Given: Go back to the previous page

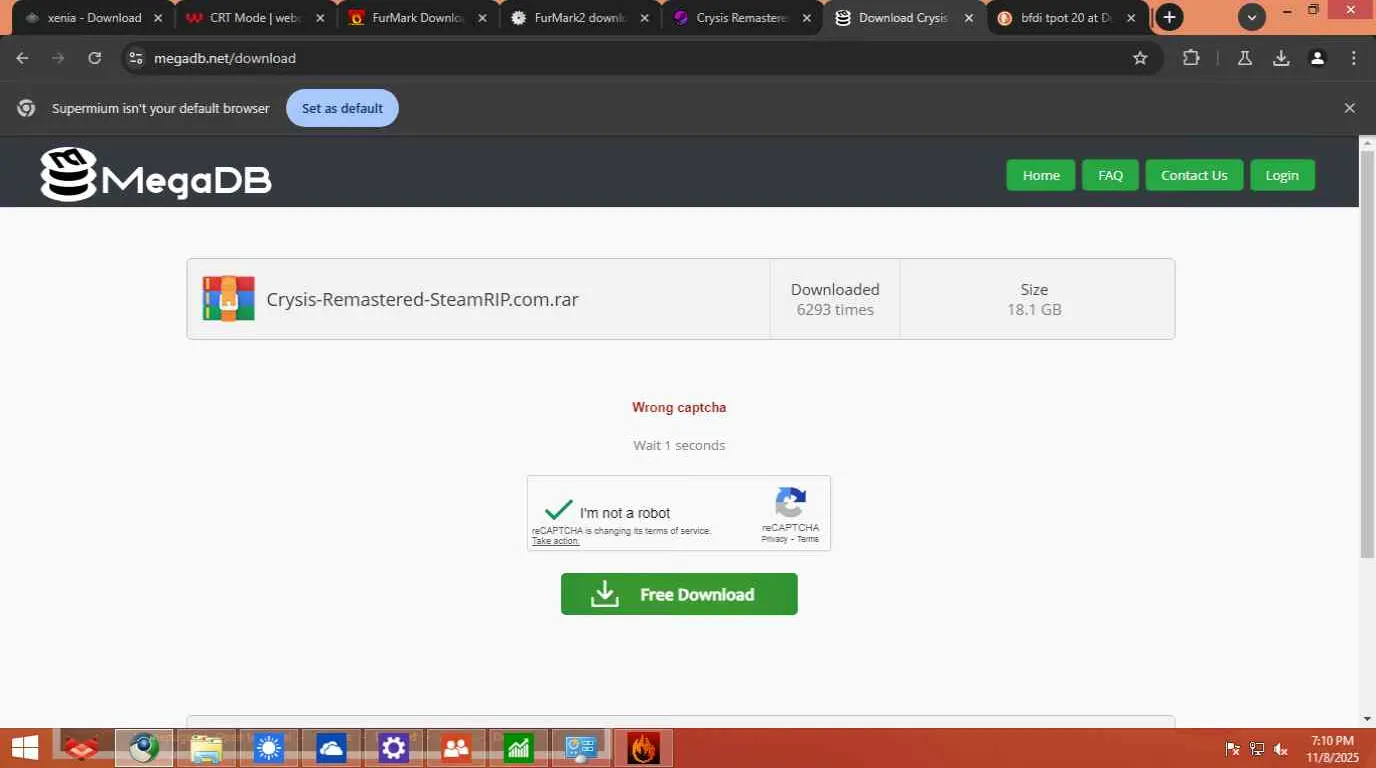Looking at the screenshot, I should click(22, 58).
